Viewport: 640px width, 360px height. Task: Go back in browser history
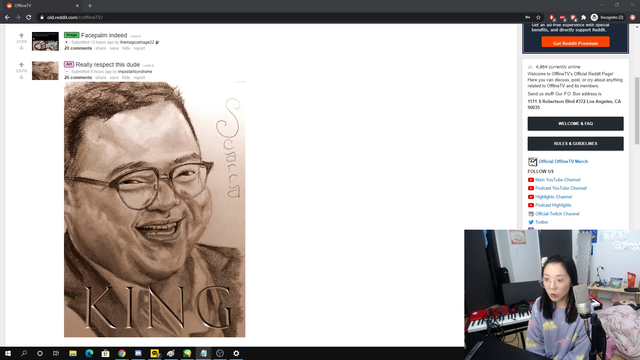point(7,18)
